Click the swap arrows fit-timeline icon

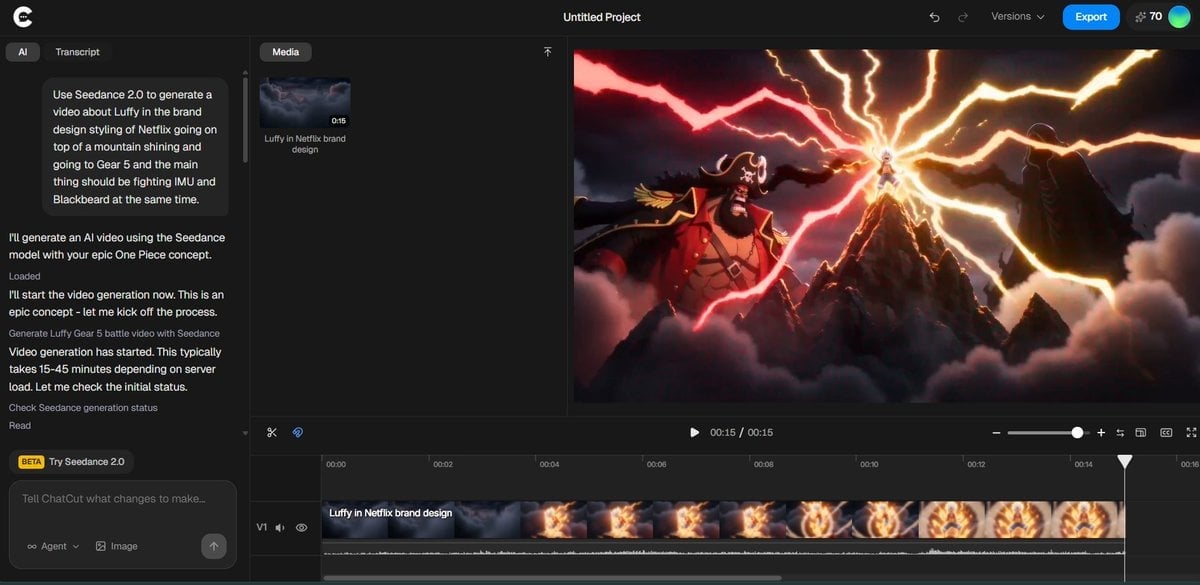1120,433
